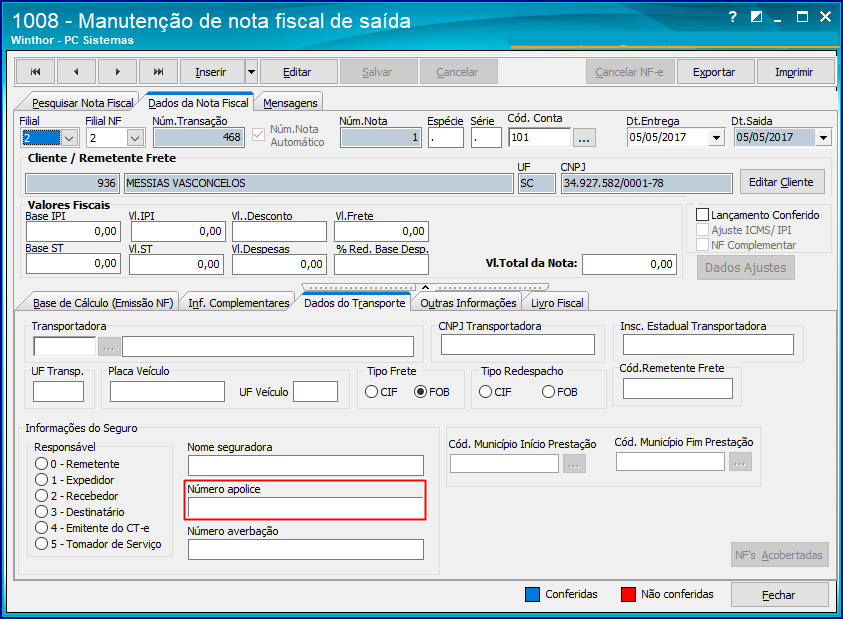Collapse header panel with up chevron
This screenshot has width=843, height=619.
click(x=425, y=287)
